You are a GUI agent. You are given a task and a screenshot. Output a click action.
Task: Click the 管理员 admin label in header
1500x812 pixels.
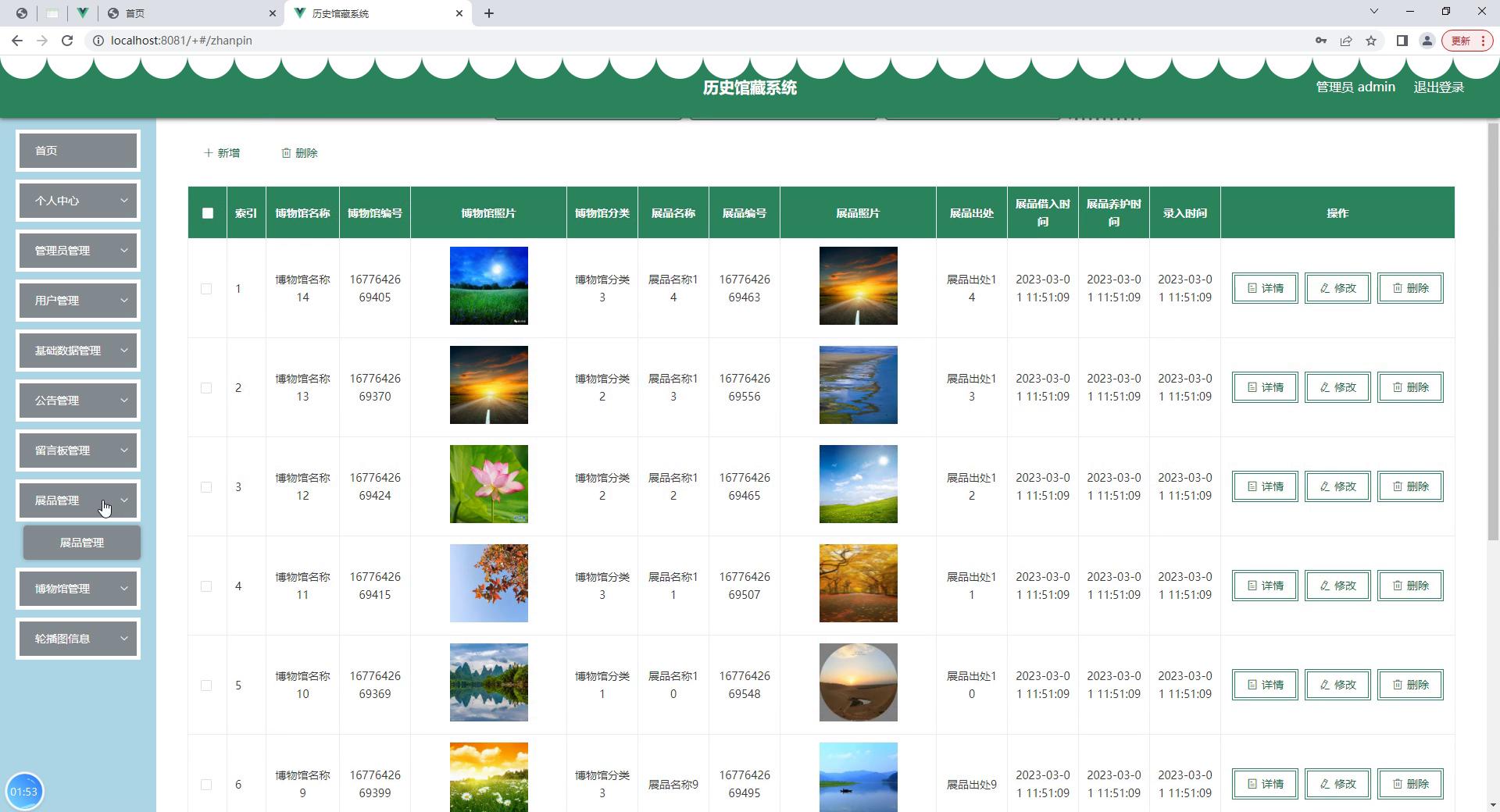click(x=1355, y=87)
